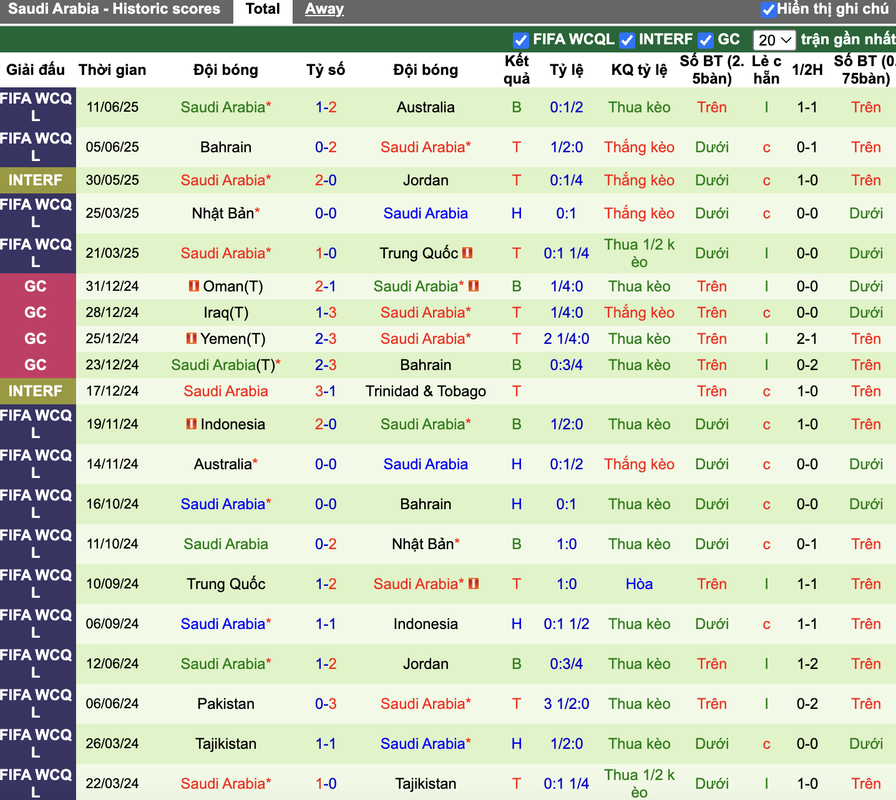896x800 pixels.
Task: Click the red card icon before Indonesia 19/11/24
Action: [191, 424]
